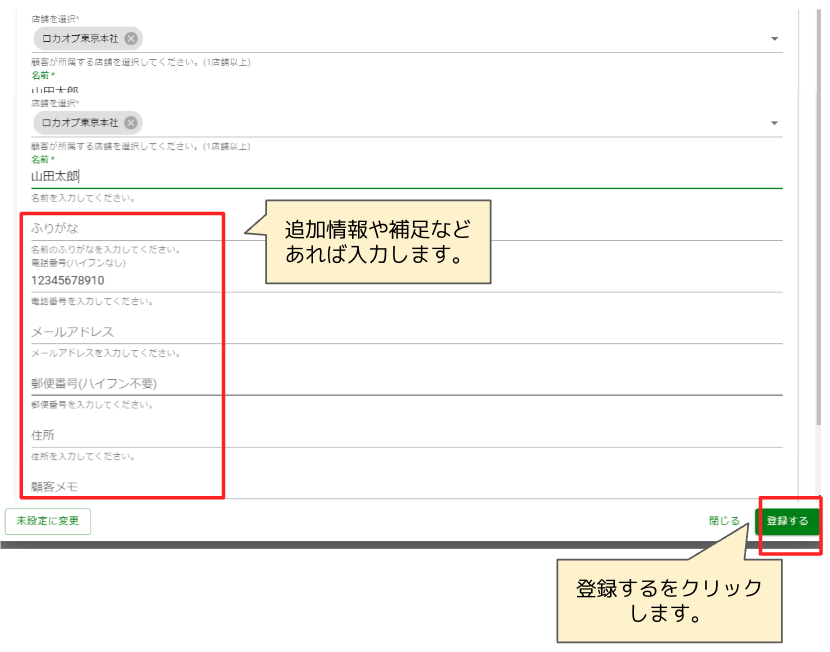
Task: Open the upper 店舗を選択 dropdown arrow
Action: 774,39
